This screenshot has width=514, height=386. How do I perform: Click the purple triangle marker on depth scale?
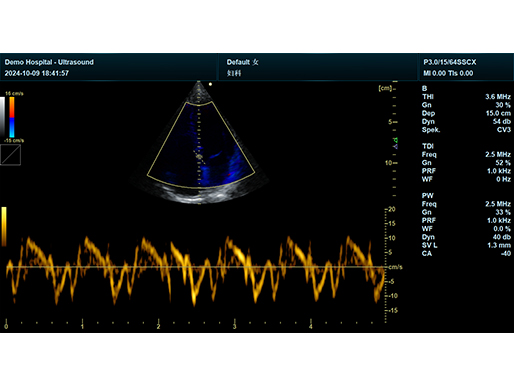coord(396,146)
